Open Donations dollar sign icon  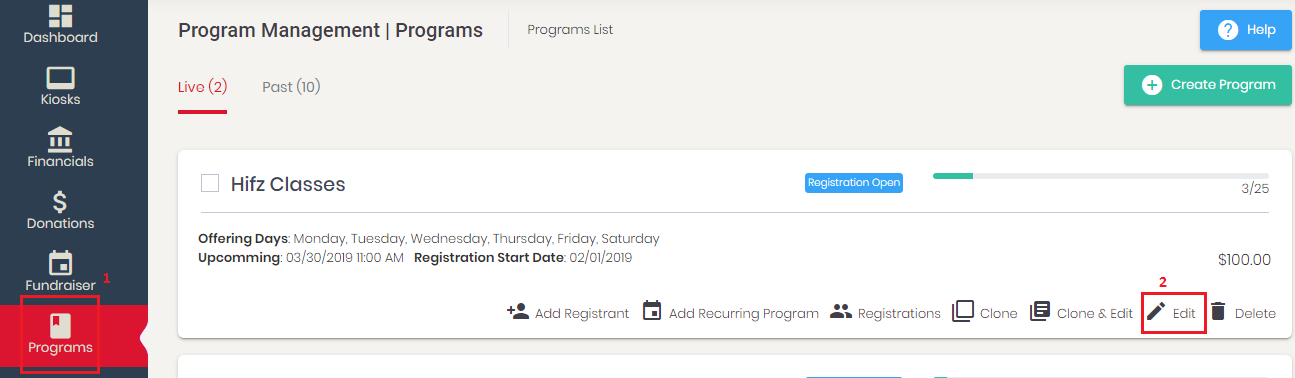[60, 201]
